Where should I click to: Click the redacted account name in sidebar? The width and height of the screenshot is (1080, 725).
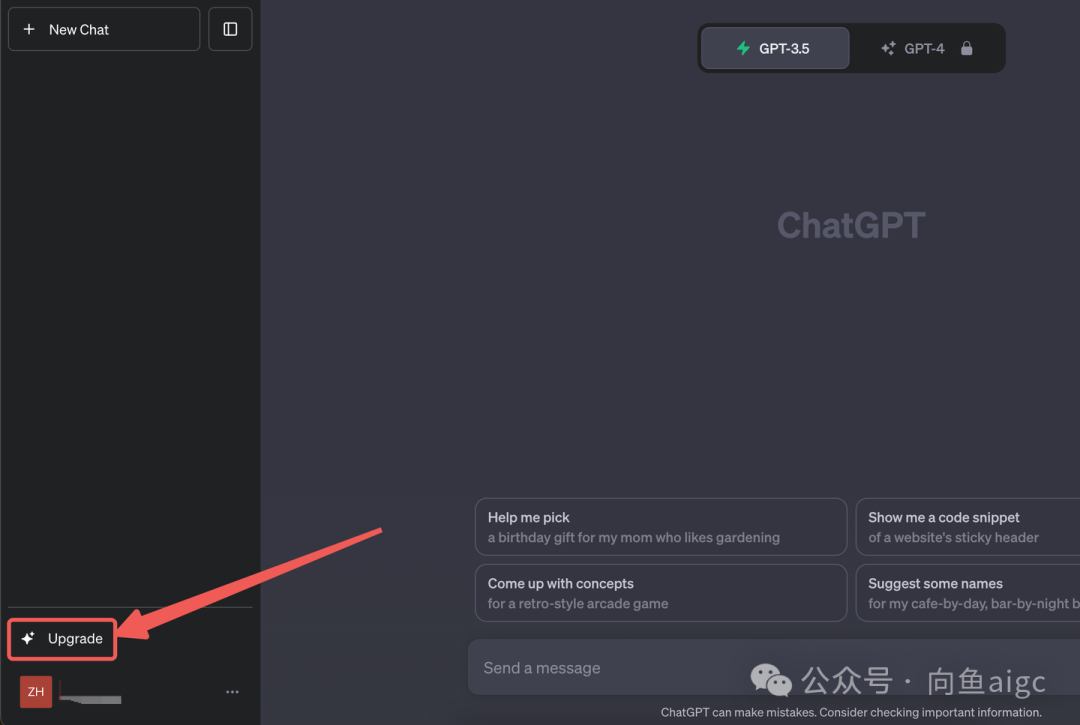(91, 692)
